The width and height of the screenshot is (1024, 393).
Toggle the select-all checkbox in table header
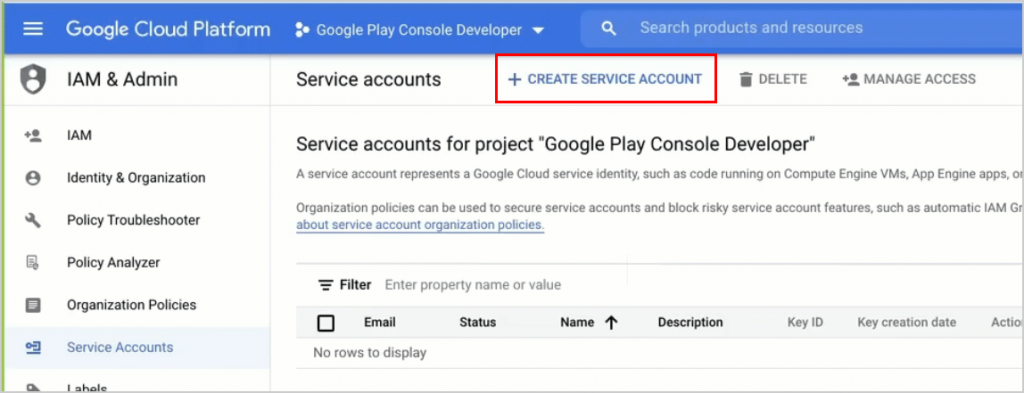tap(325, 322)
